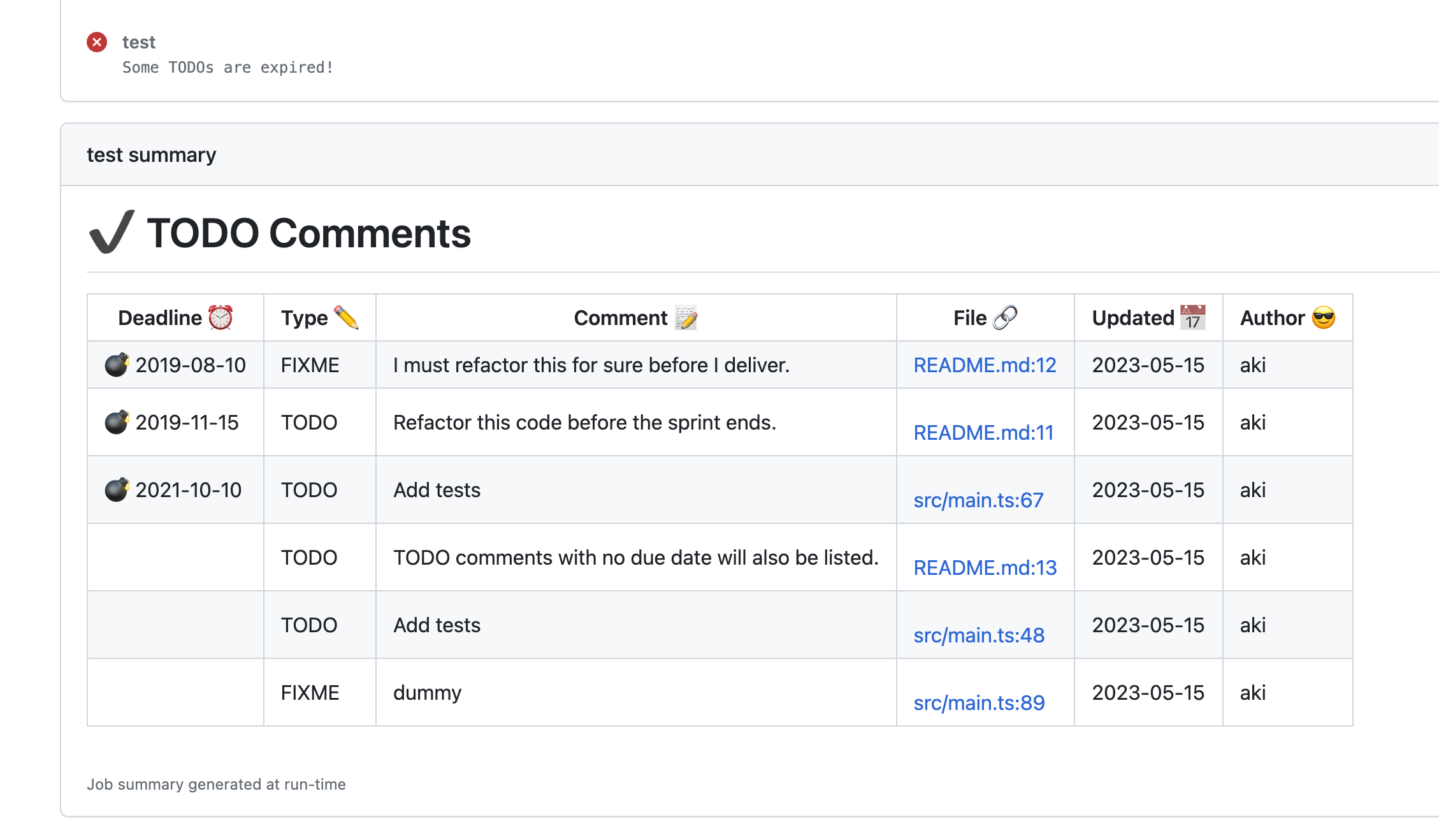Click the memo icon in Comment header
1439x840 pixels.
[x=685, y=317]
